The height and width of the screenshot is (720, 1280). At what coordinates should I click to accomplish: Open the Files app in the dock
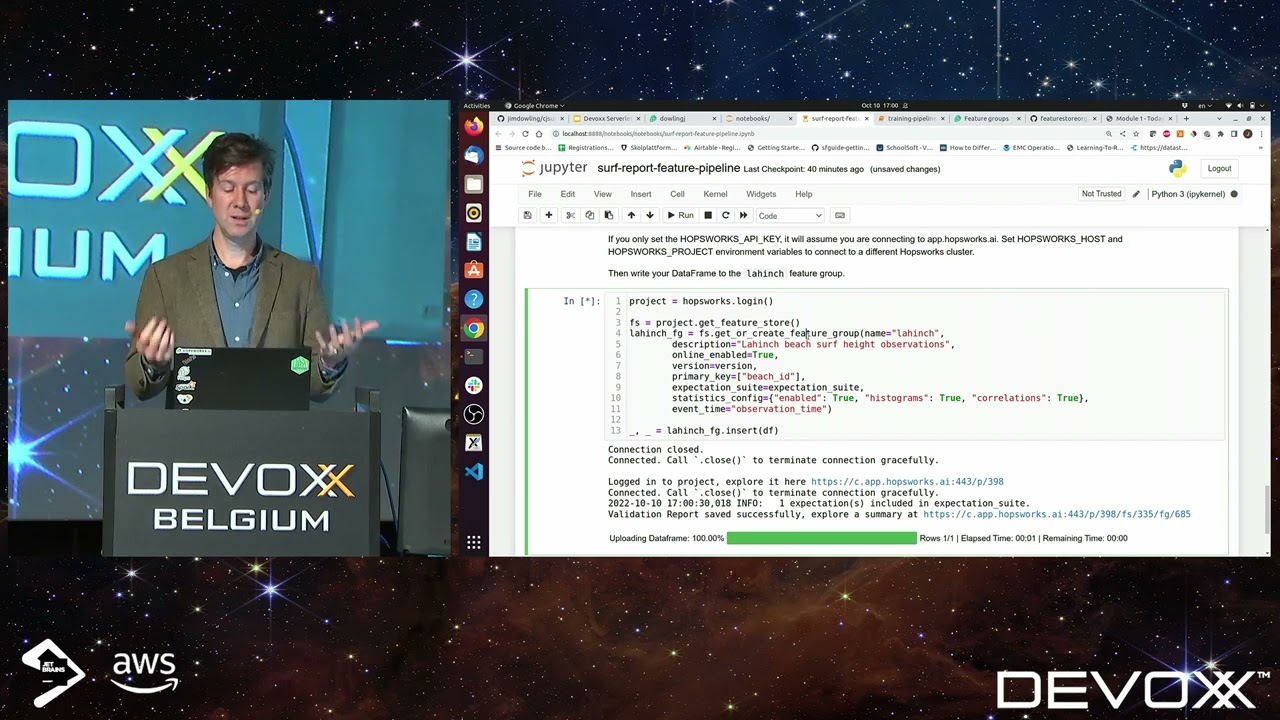474,184
